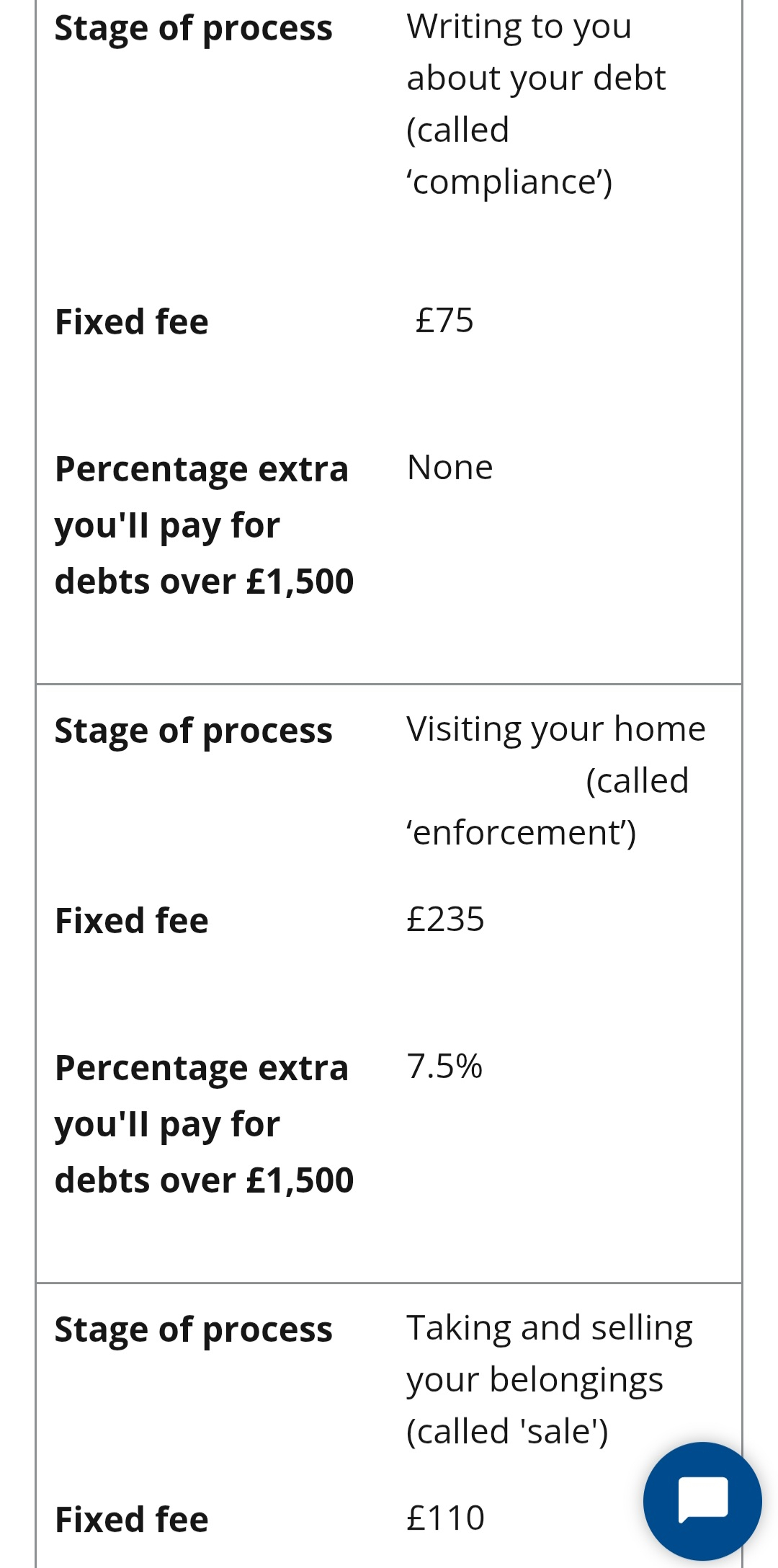Click the word 'compliance' in the first section
The image size is (778, 1568).
(x=508, y=182)
